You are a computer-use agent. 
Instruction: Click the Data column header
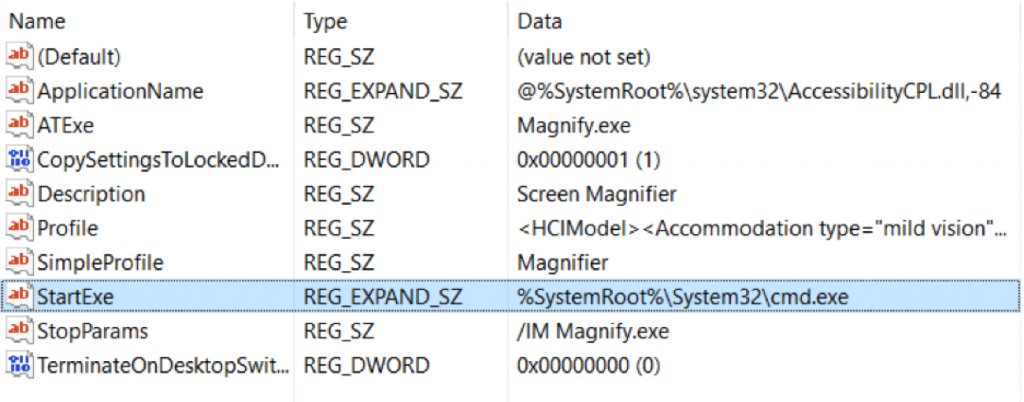coord(539,22)
